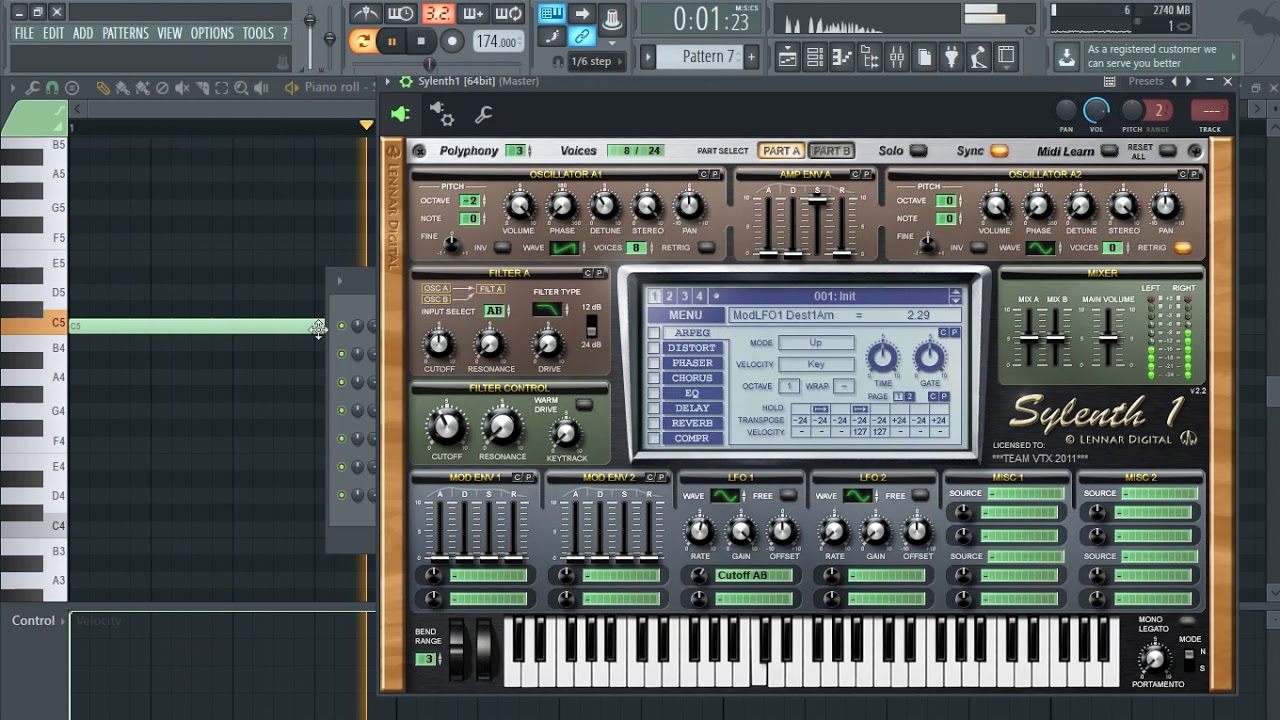Open the LFO 1 Cutoff AB destination dropdown
1280x720 pixels.
755,575
